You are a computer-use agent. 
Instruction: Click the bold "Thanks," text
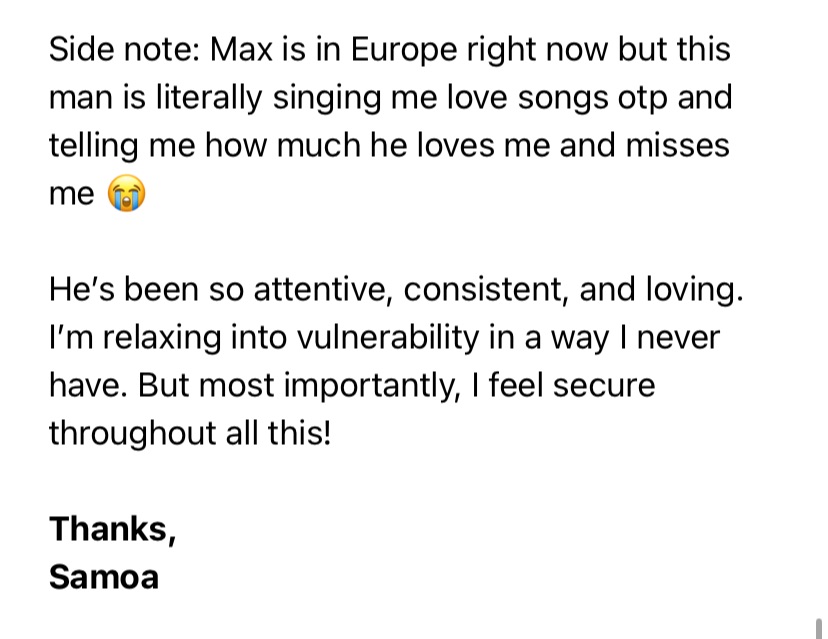(x=112, y=529)
